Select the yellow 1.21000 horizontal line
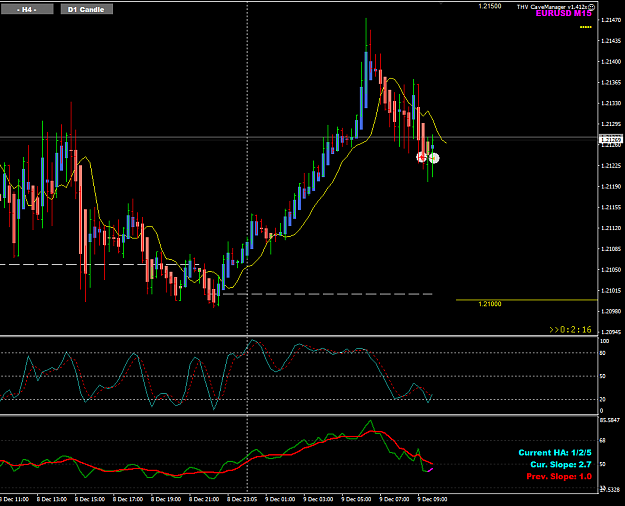The height and width of the screenshot is (506, 625). pos(527,299)
